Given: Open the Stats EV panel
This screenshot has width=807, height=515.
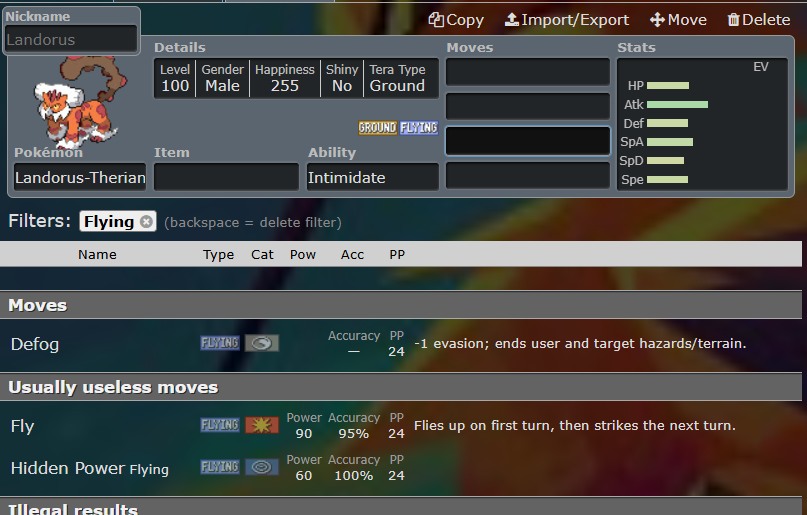Looking at the screenshot, I should 703,124.
